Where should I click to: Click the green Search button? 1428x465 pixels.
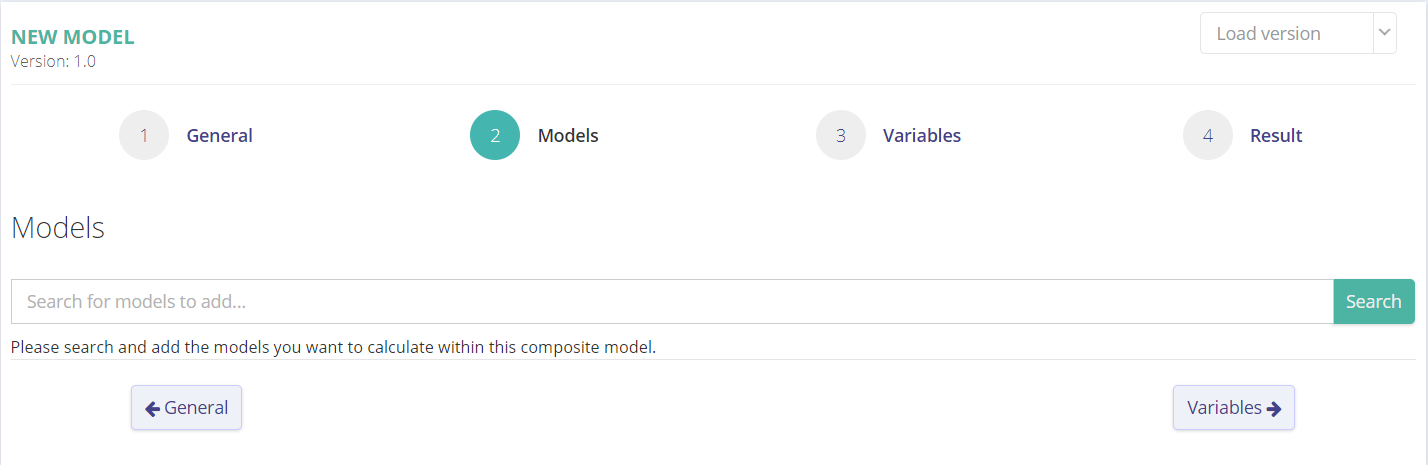[1374, 301]
